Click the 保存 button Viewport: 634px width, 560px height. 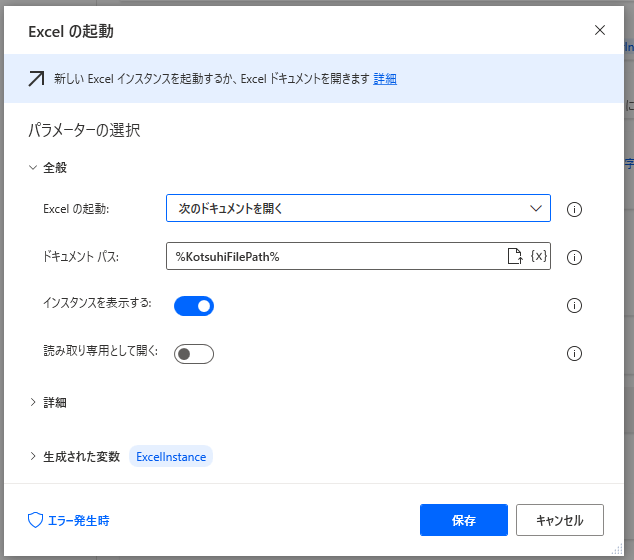tap(464, 520)
